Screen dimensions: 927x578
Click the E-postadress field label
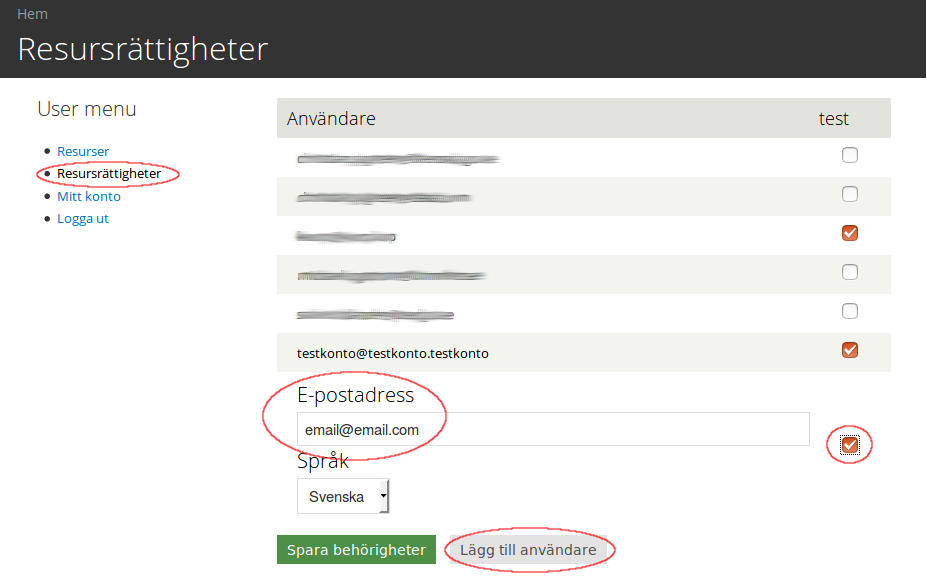click(355, 395)
